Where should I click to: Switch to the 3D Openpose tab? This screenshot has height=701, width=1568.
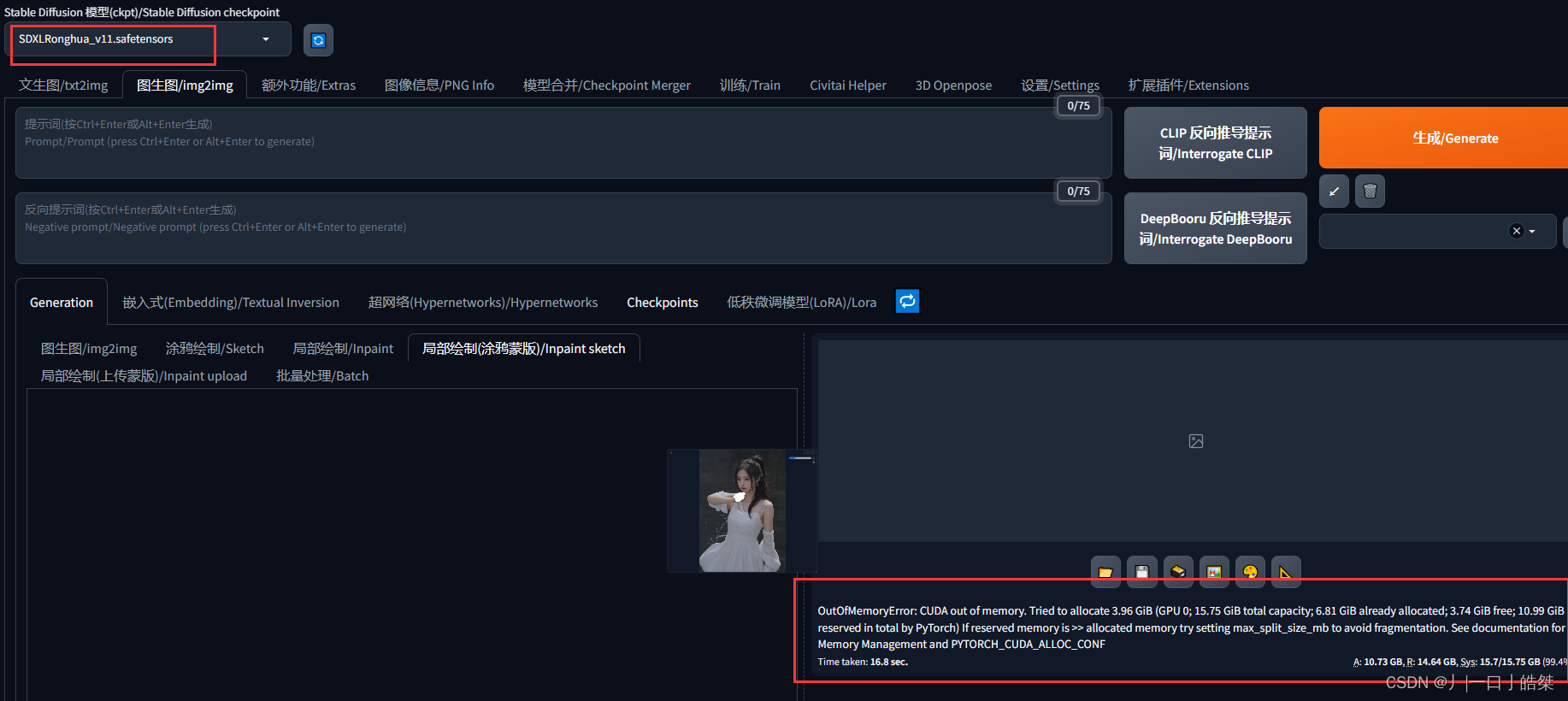point(953,85)
